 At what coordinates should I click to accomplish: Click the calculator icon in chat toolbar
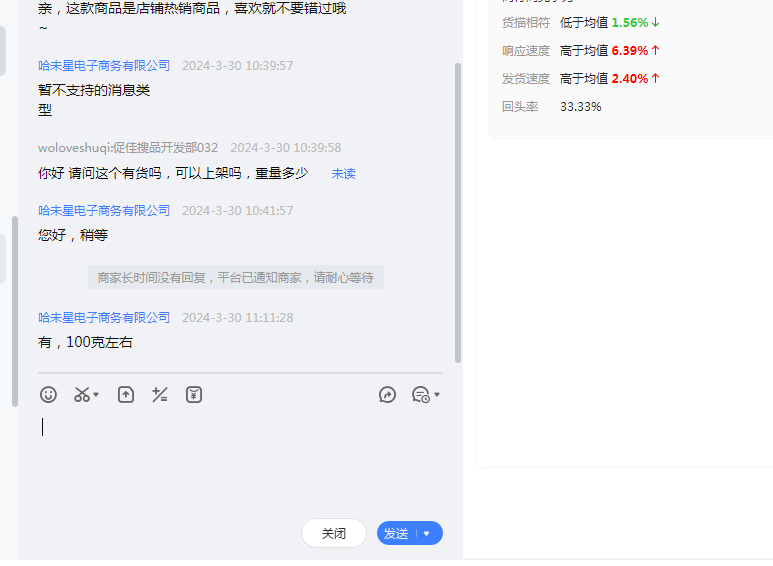tap(160, 395)
